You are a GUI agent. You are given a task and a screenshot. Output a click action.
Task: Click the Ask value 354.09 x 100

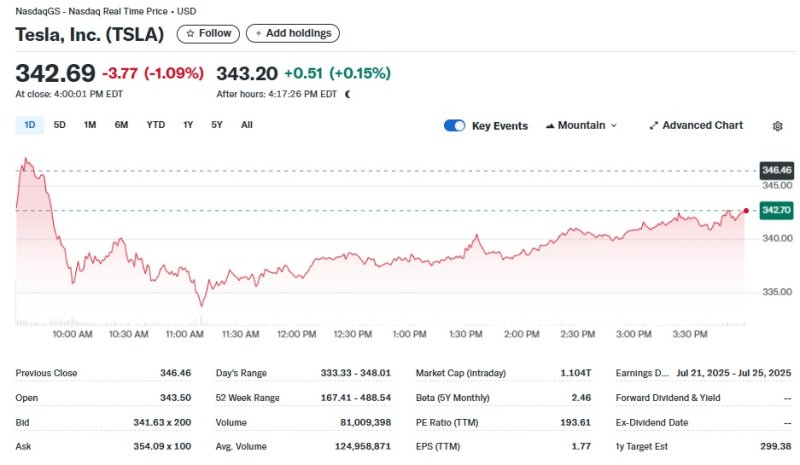[162, 447]
